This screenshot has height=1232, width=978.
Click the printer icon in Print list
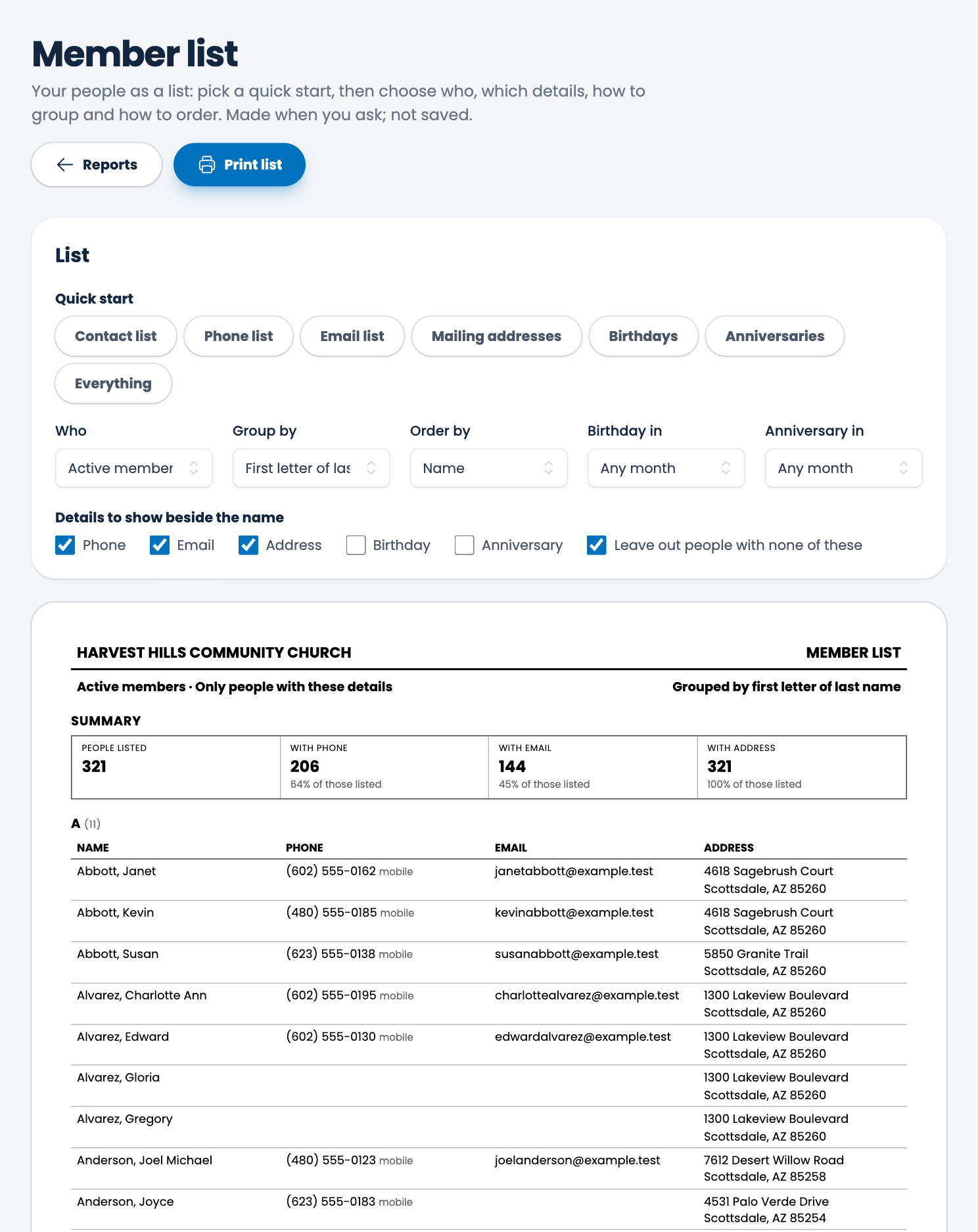point(207,164)
